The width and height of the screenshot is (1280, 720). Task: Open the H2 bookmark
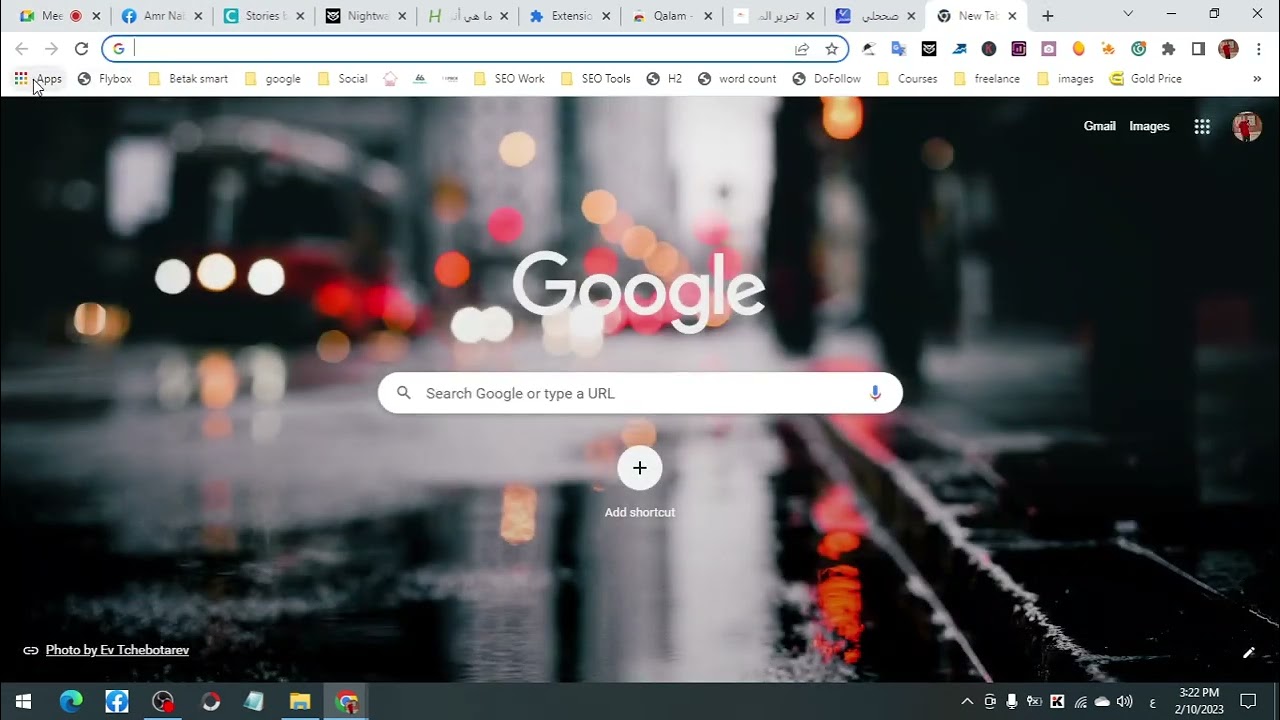pyautogui.click(x=665, y=79)
